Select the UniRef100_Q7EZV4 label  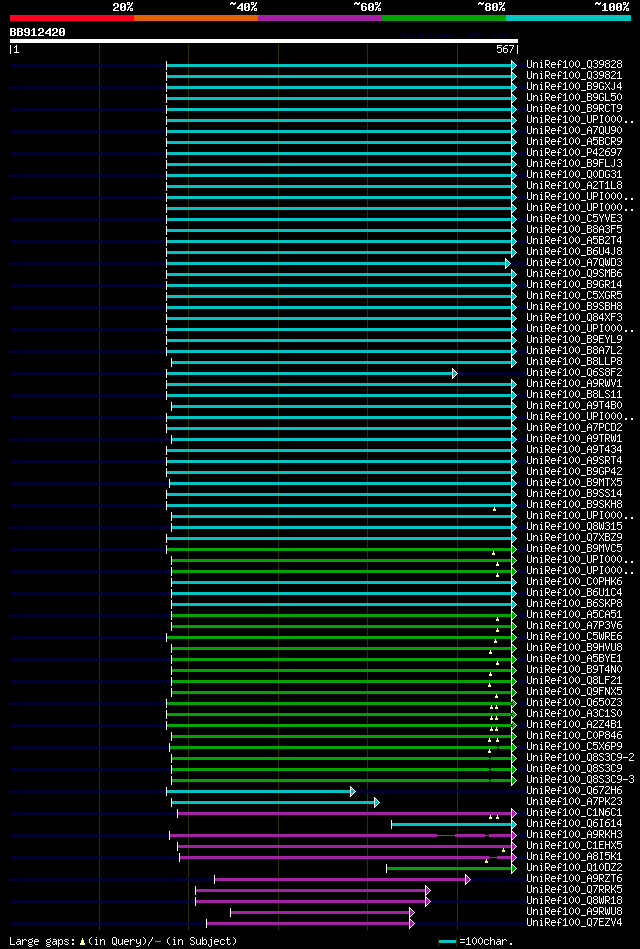coord(574,923)
